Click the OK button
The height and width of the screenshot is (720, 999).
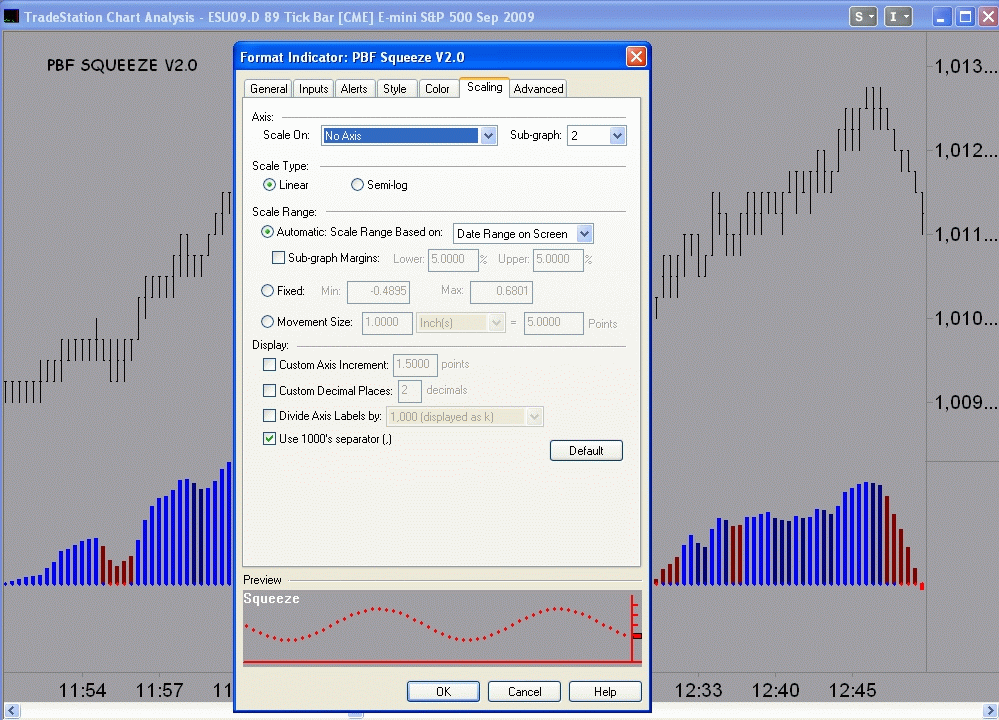(x=443, y=691)
